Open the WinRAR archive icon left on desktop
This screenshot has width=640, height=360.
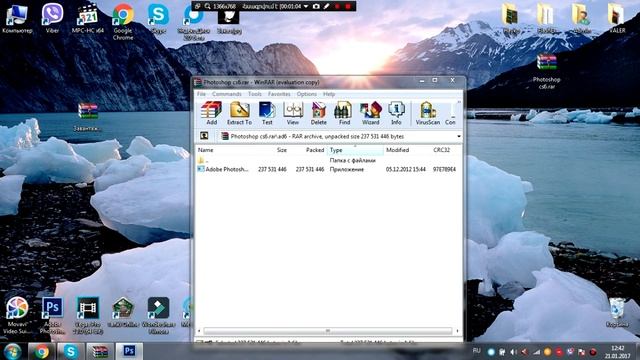point(88,117)
